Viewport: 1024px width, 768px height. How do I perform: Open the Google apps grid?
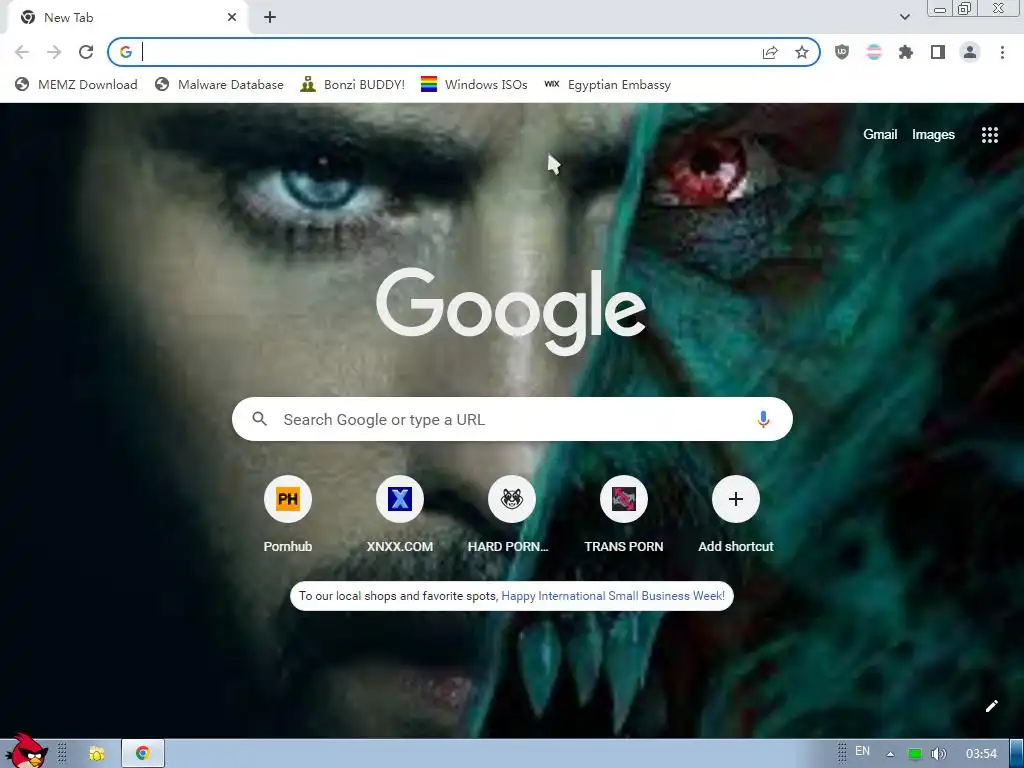click(x=990, y=135)
